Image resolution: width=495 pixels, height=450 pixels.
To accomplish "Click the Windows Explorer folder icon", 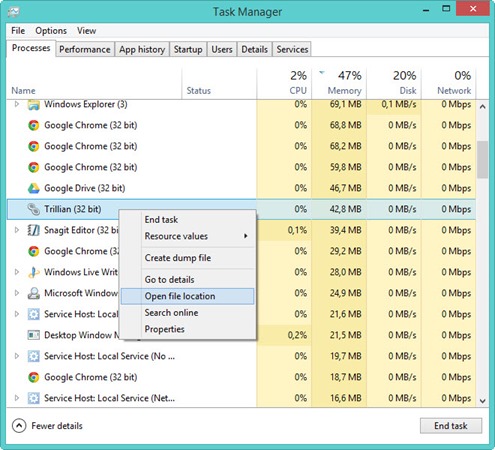I will pos(33,105).
